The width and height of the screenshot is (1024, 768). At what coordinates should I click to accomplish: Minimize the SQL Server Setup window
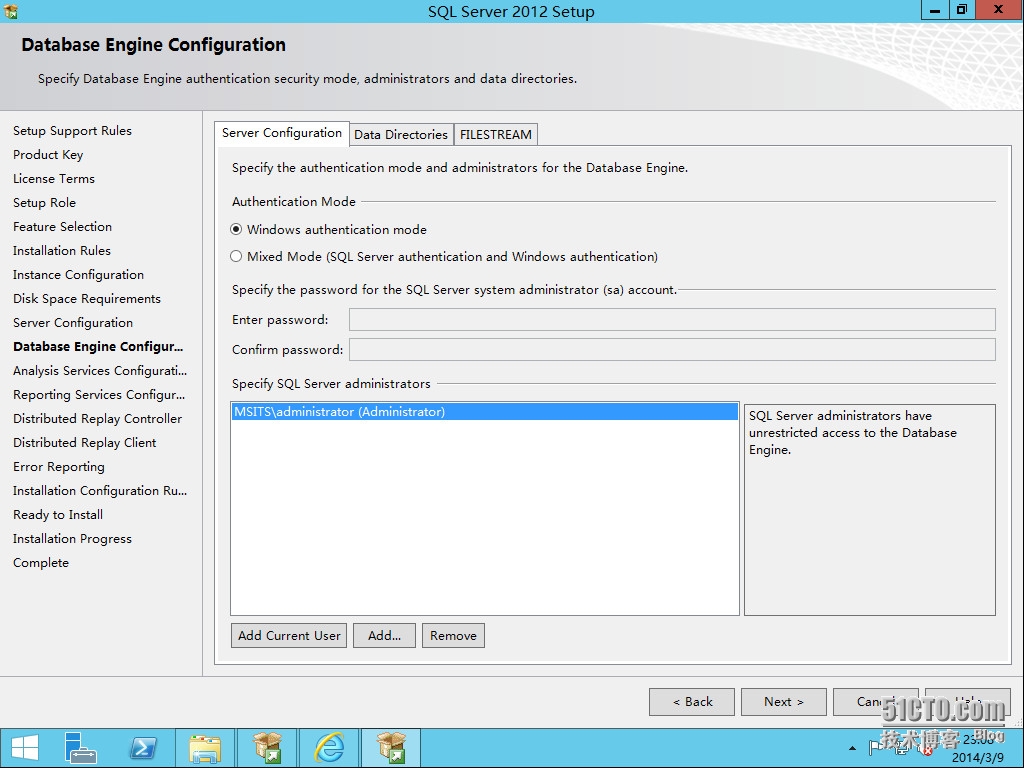(x=935, y=10)
